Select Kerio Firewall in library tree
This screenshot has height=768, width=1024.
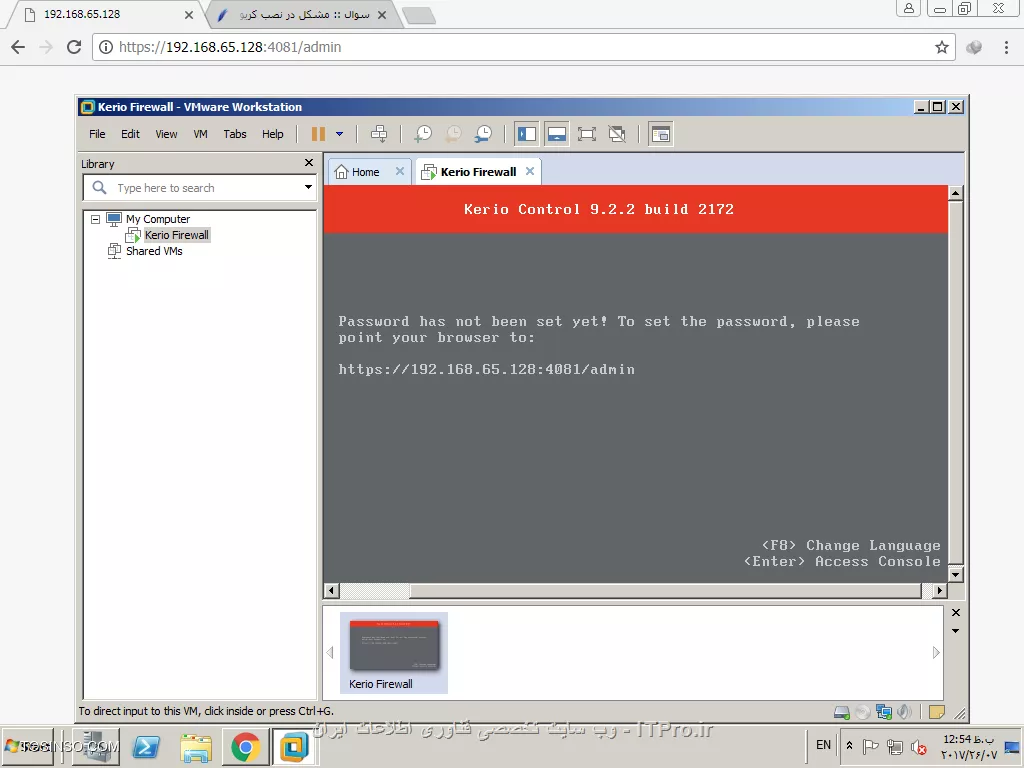[176, 235]
